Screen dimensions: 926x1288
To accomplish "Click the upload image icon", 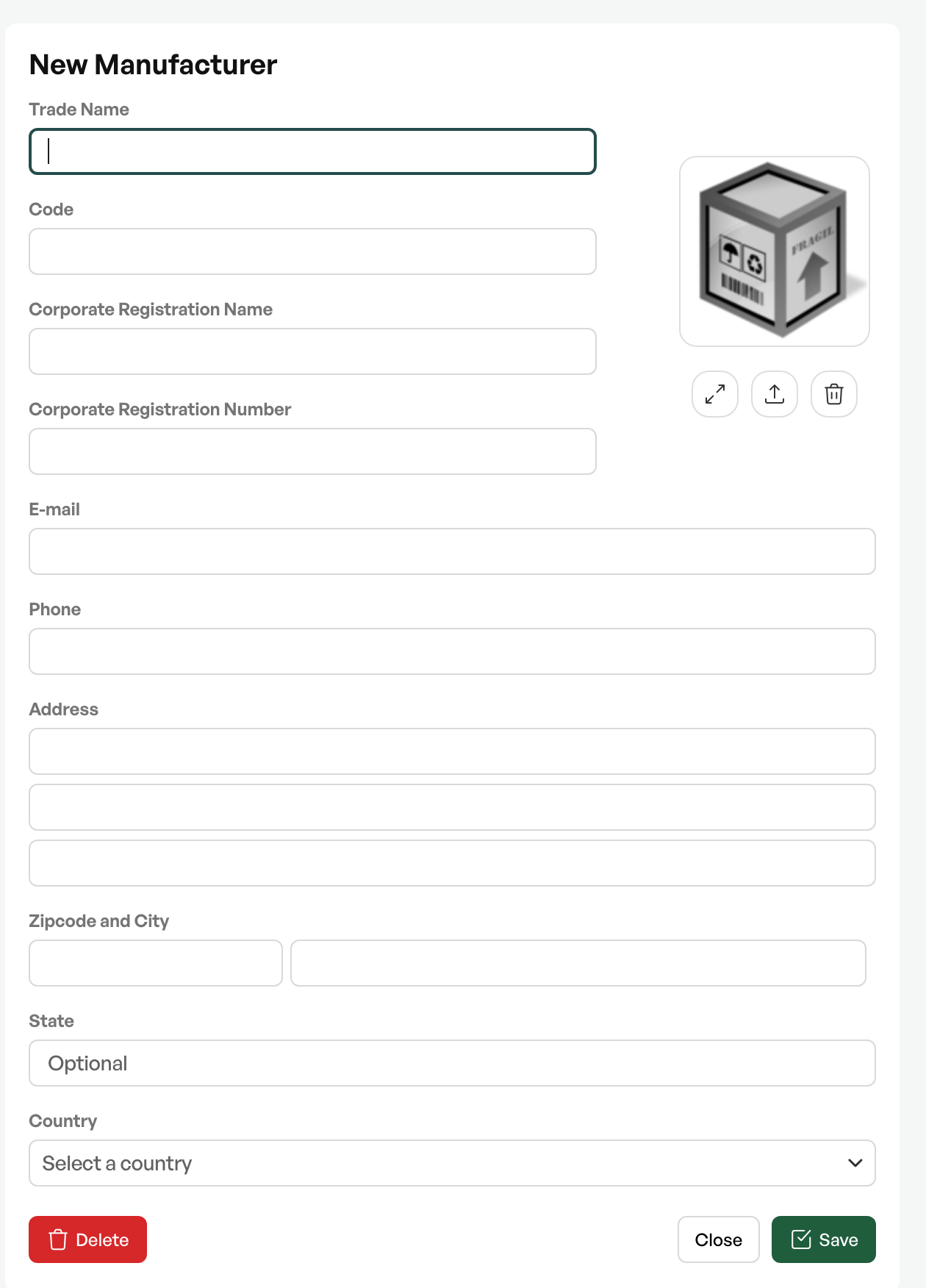I will pos(775,394).
